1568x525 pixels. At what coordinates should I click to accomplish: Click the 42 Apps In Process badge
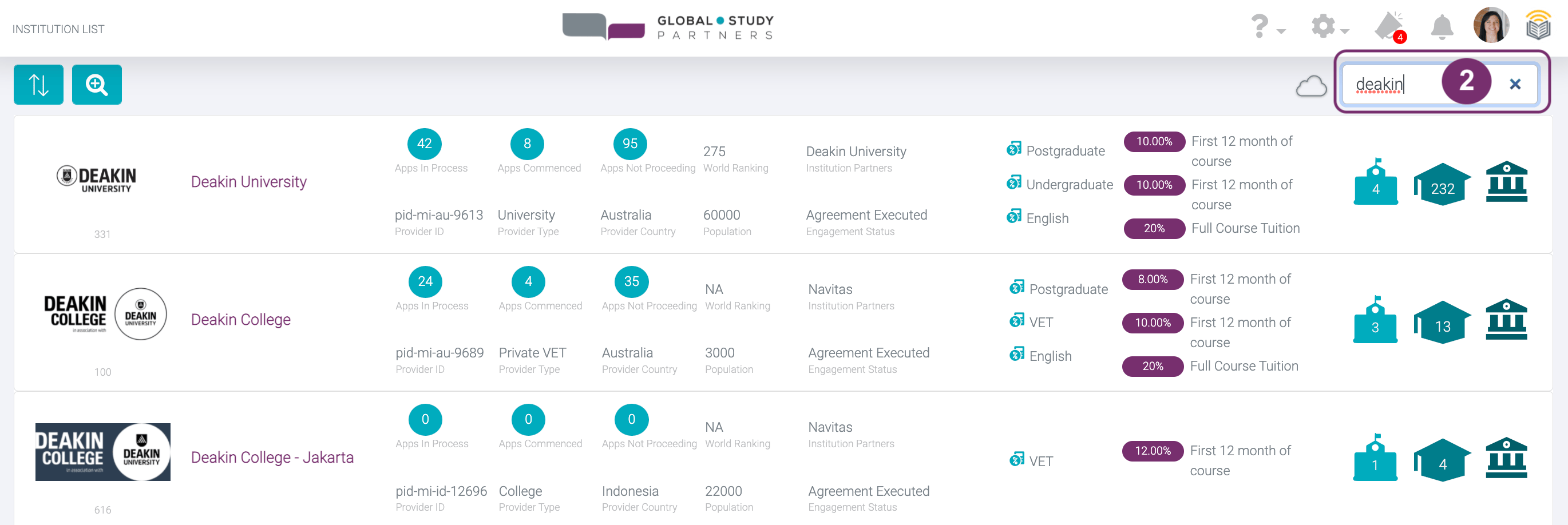click(x=424, y=144)
